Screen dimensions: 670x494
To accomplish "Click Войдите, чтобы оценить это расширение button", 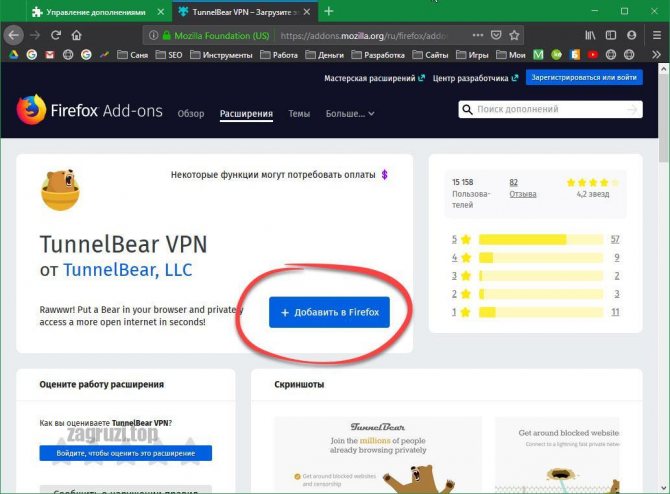I will (x=126, y=453).
